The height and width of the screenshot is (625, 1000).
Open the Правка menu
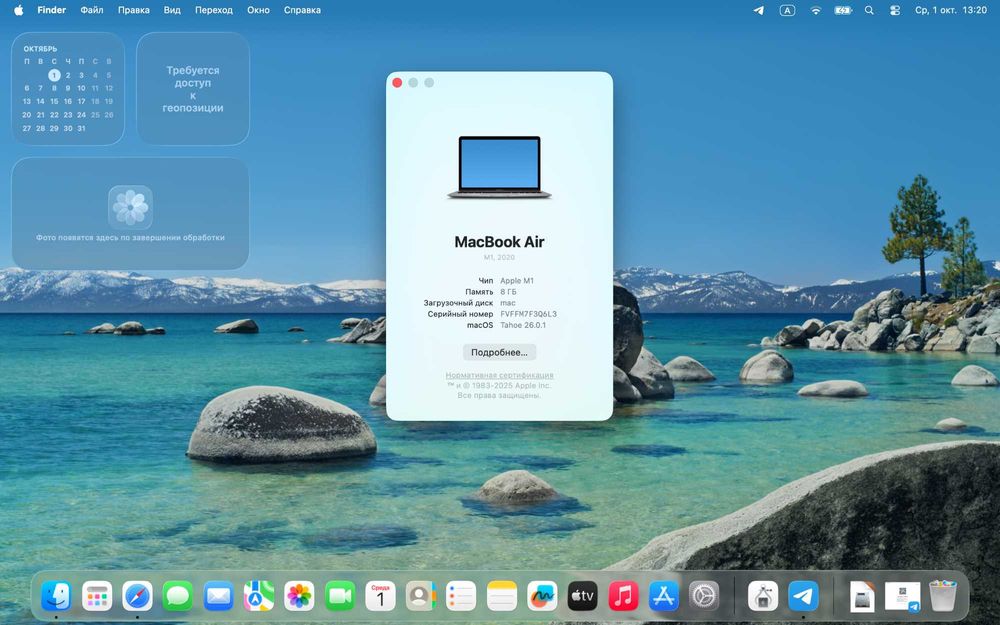(134, 10)
